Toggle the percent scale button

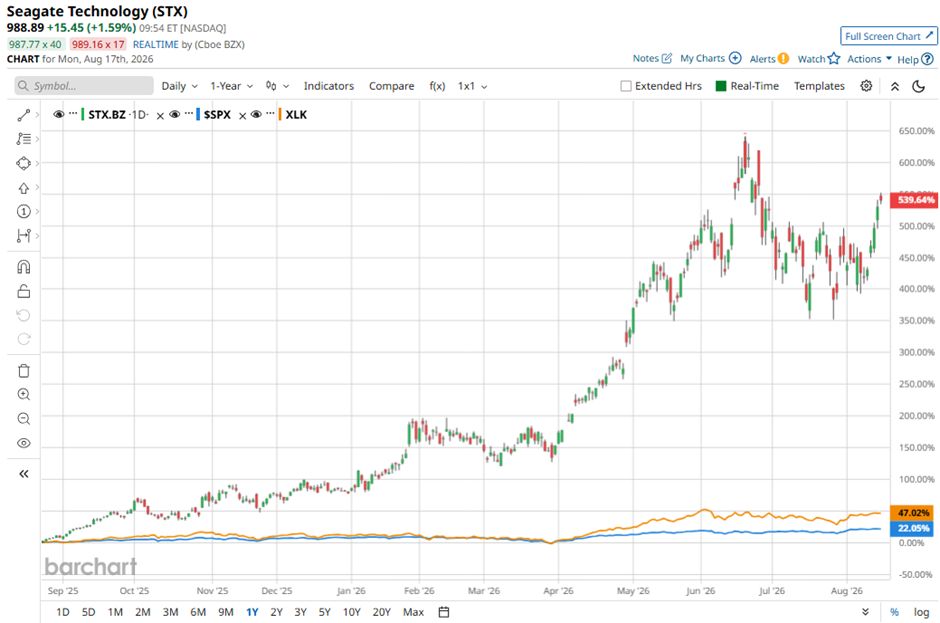[894, 612]
